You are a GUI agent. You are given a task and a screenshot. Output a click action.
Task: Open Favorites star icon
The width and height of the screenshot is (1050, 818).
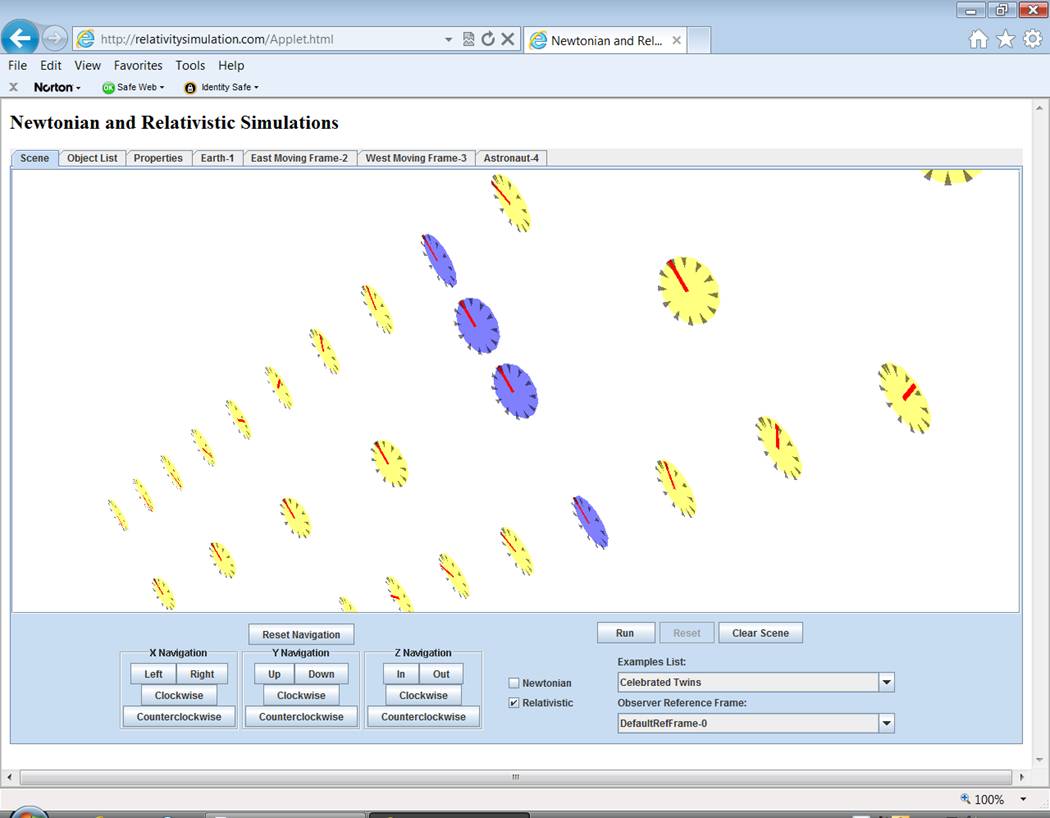tap(1005, 39)
